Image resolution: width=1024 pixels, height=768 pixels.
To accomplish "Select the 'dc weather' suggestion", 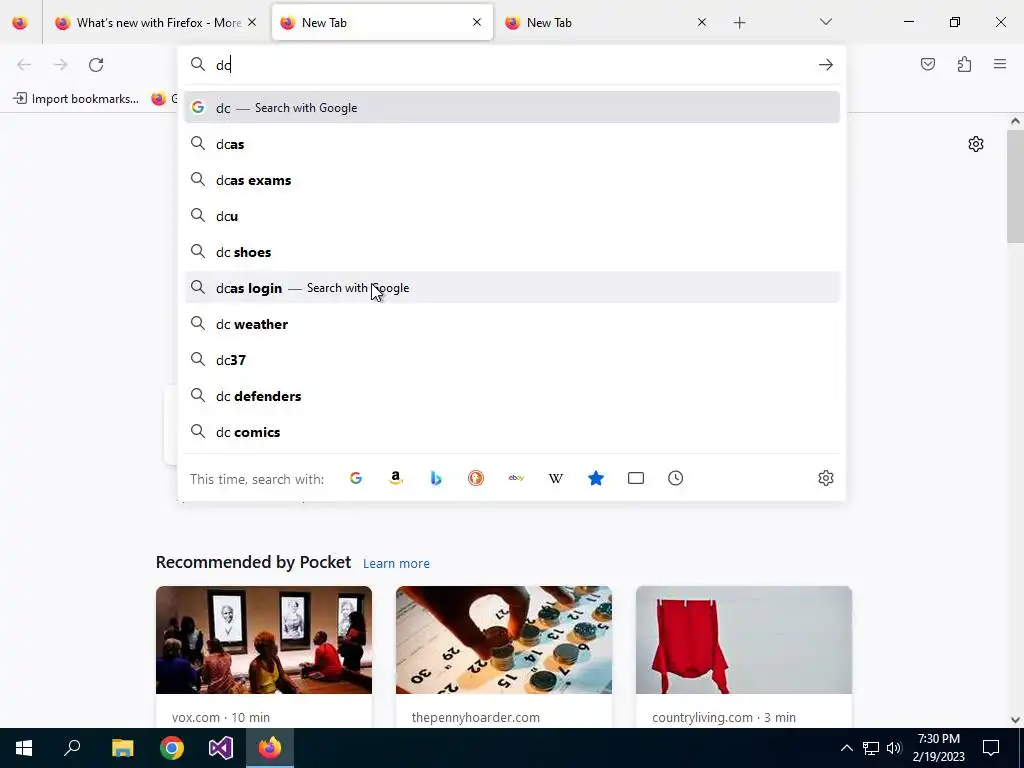I will (x=511, y=324).
